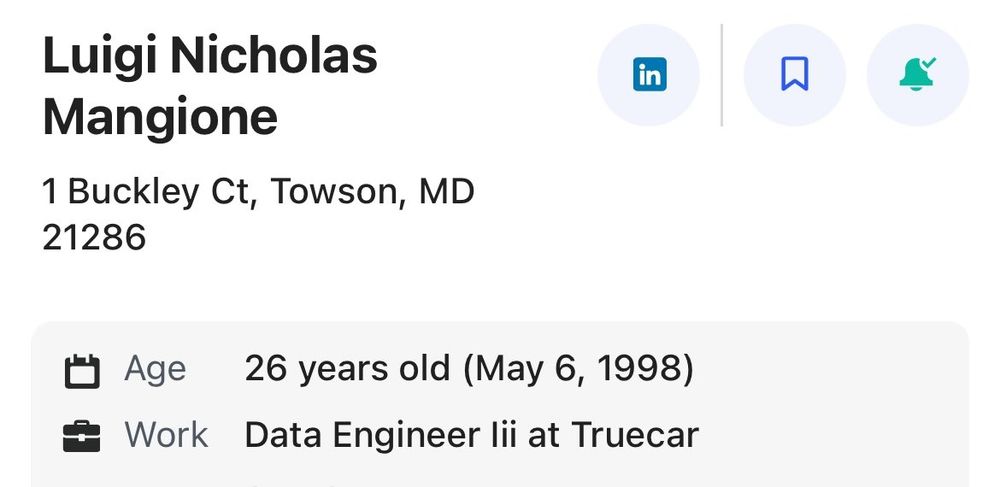Click the 'Age' field label
Image resolution: width=1000 pixels, height=487 pixels.
[155, 369]
